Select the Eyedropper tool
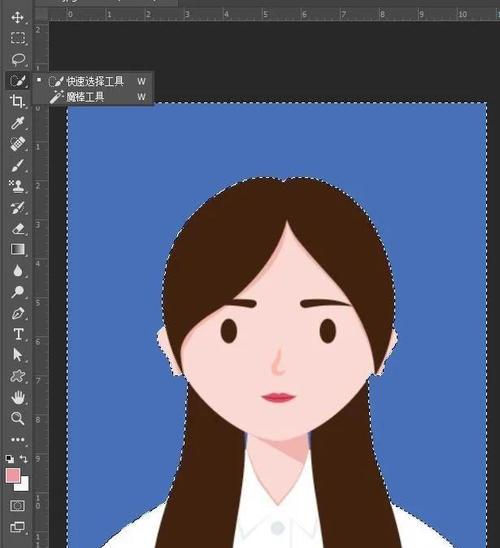Image resolution: width=500 pixels, height=548 pixels. pyautogui.click(x=17, y=123)
